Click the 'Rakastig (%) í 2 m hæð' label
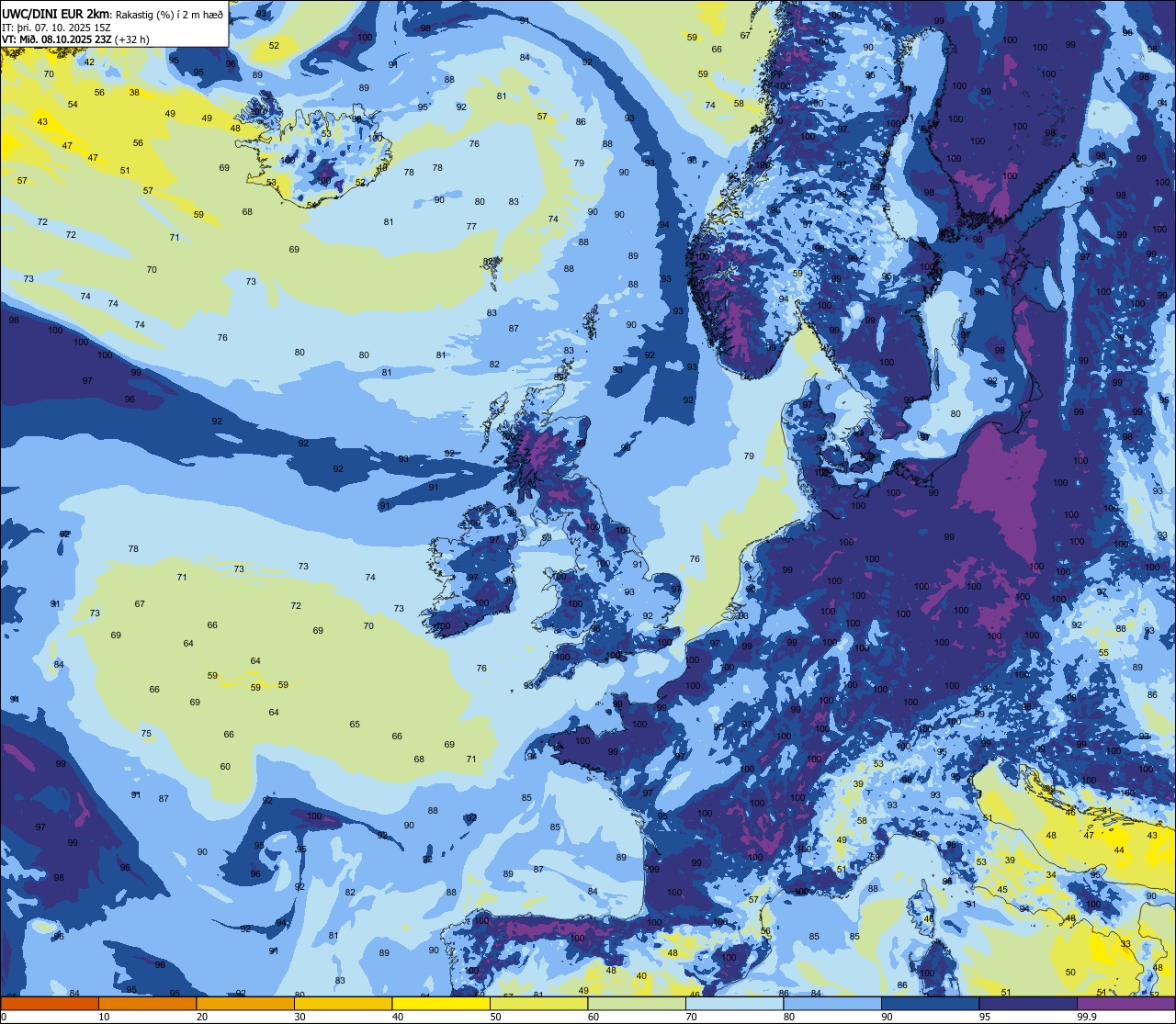Screen dimensions: 1176x1024 (169, 14)
